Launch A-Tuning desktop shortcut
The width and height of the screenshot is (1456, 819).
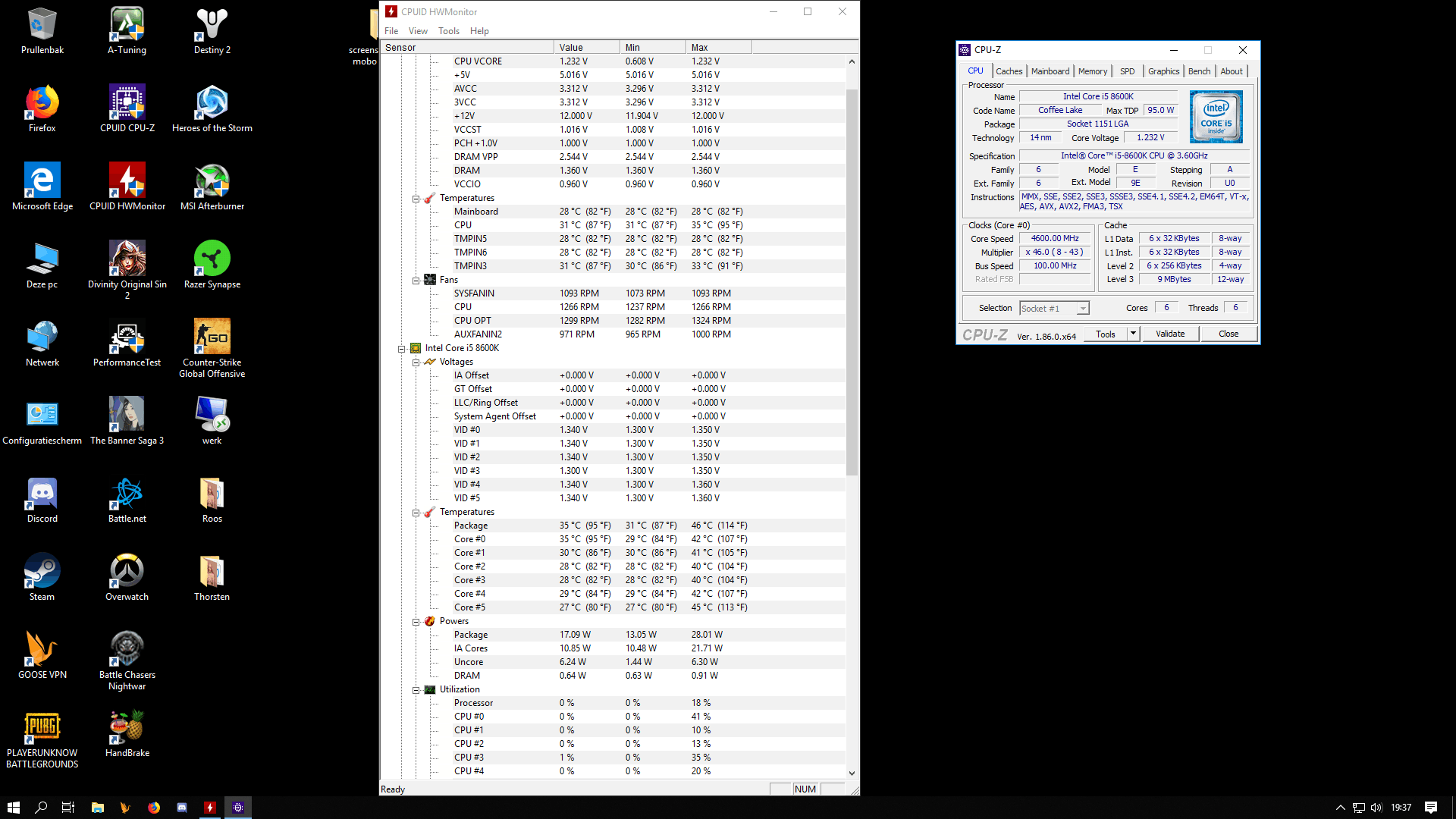point(127,30)
